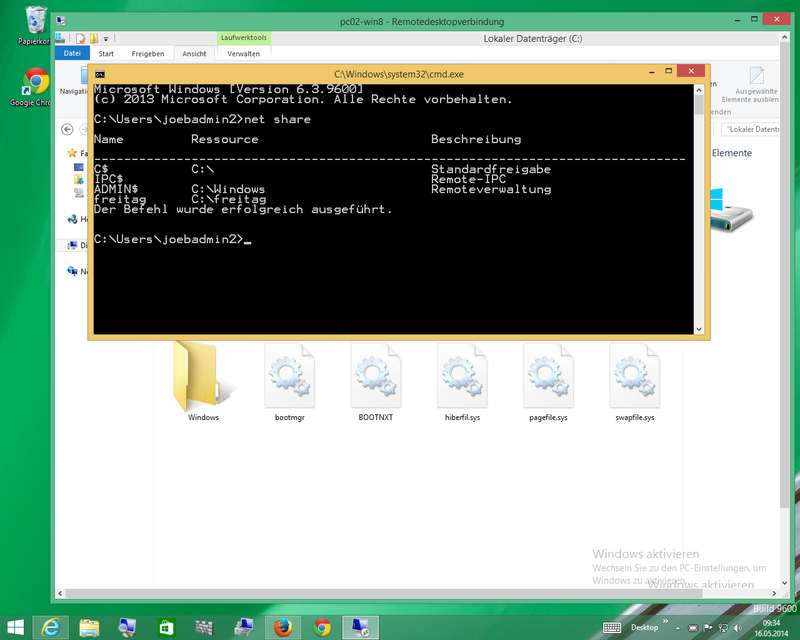Launch Internet Explorer from the taskbar
This screenshot has width=800, height=640.
click(x=51, y=627)
